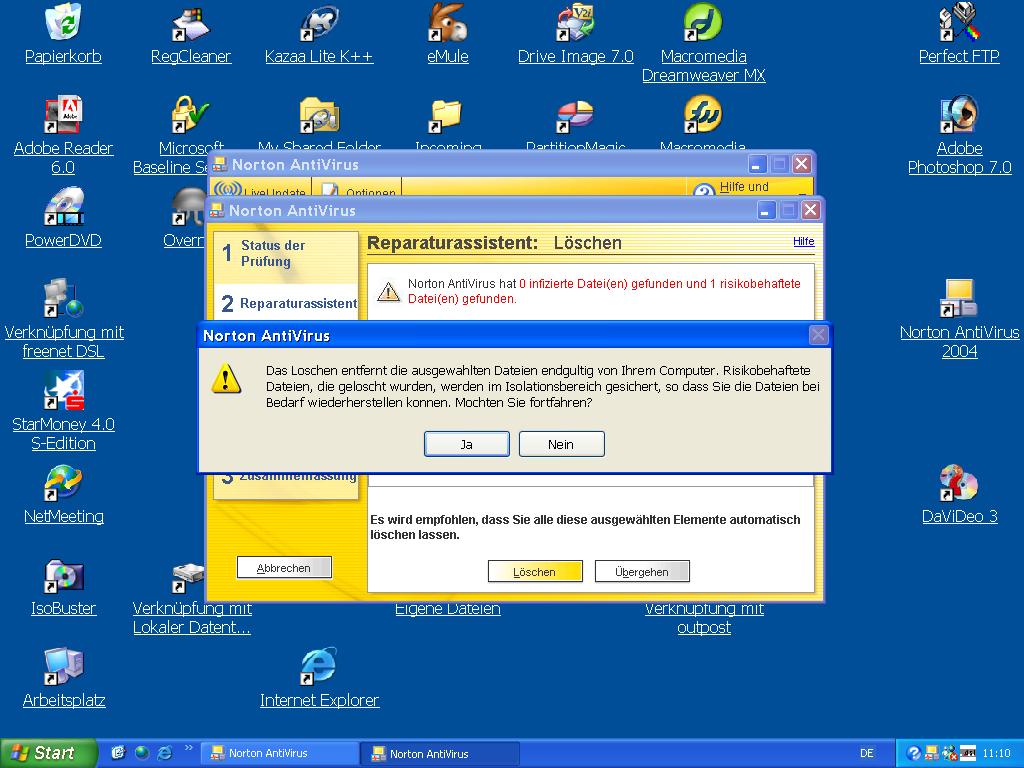Open the DE language indicator

tap(867, 754)
